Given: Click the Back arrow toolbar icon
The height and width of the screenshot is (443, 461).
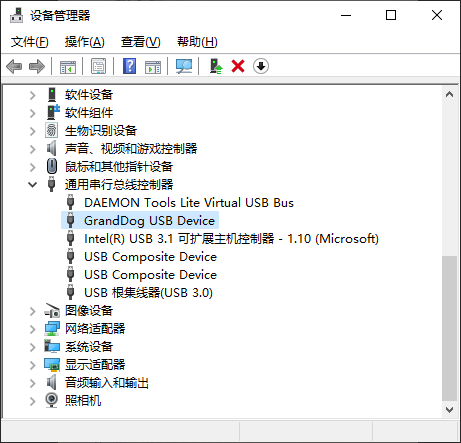Looking at the screenshot, I should click(x=14, y=66).
